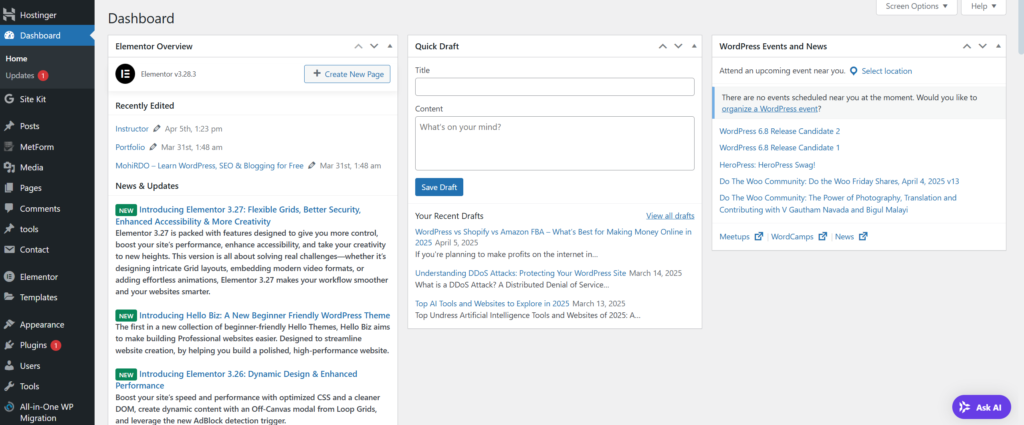
Task: Click the What's on your mind content box
Action: click(554, 144)
